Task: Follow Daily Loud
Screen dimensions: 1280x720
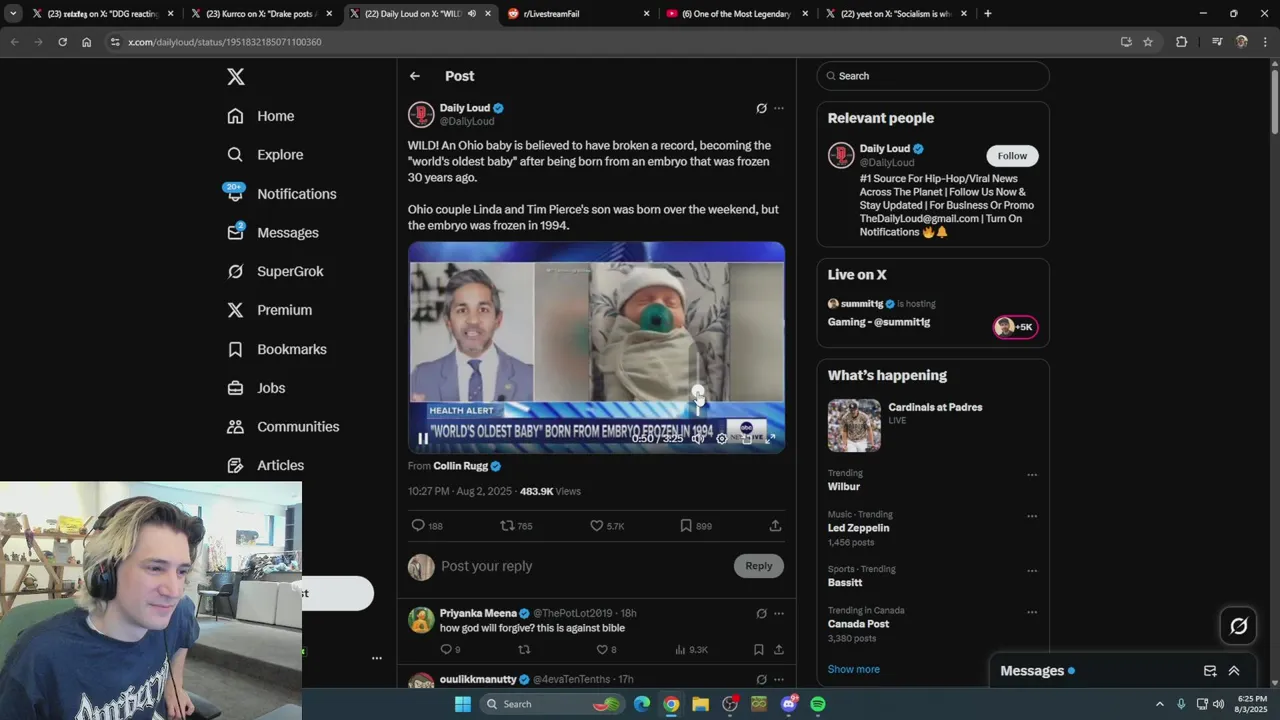Action: (x=1012, y=156)
